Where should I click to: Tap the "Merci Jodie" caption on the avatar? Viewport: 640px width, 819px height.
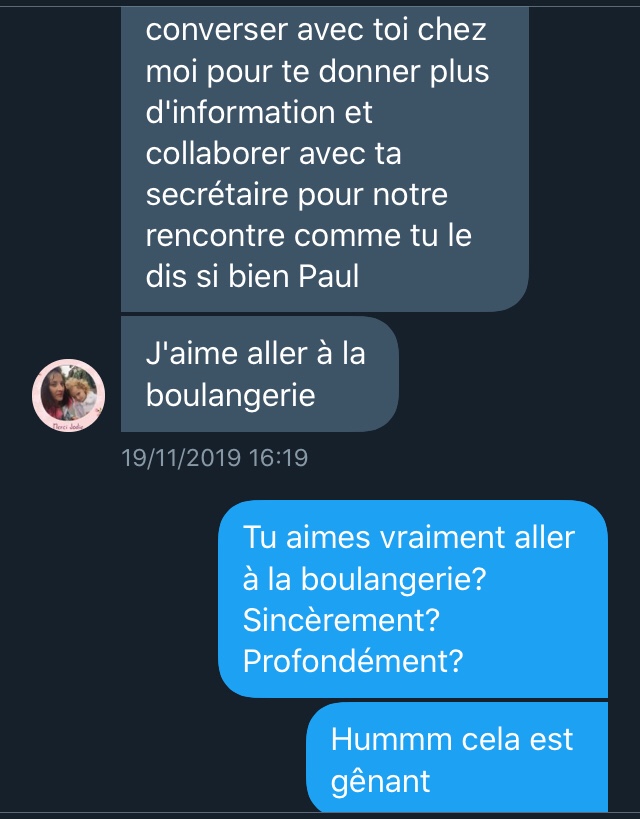click(x=68, y=426)
